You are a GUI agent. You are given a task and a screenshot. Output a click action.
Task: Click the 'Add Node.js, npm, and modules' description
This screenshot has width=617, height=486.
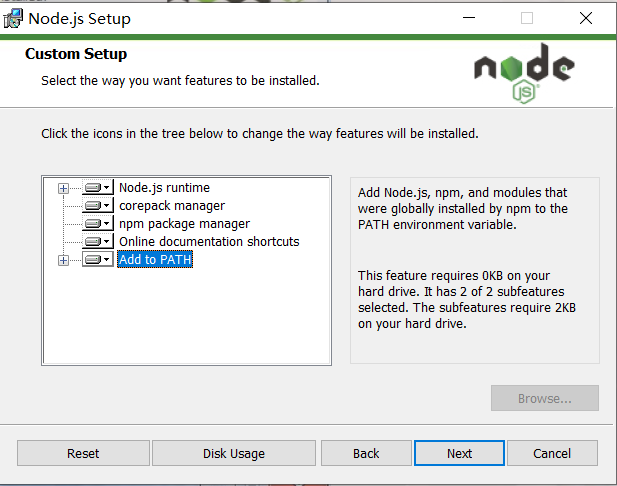pos(463,209)
